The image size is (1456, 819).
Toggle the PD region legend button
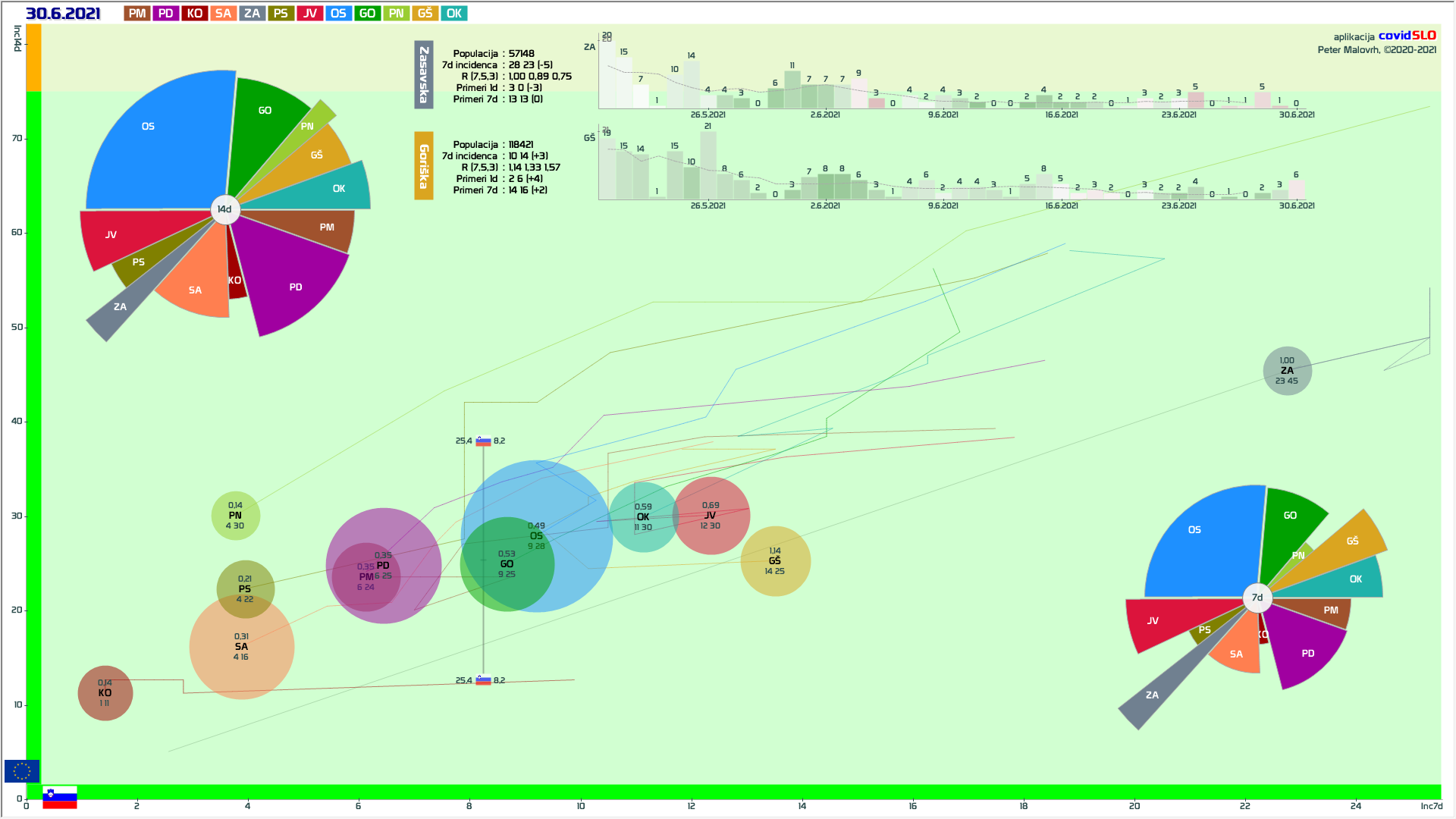(165, 14)
